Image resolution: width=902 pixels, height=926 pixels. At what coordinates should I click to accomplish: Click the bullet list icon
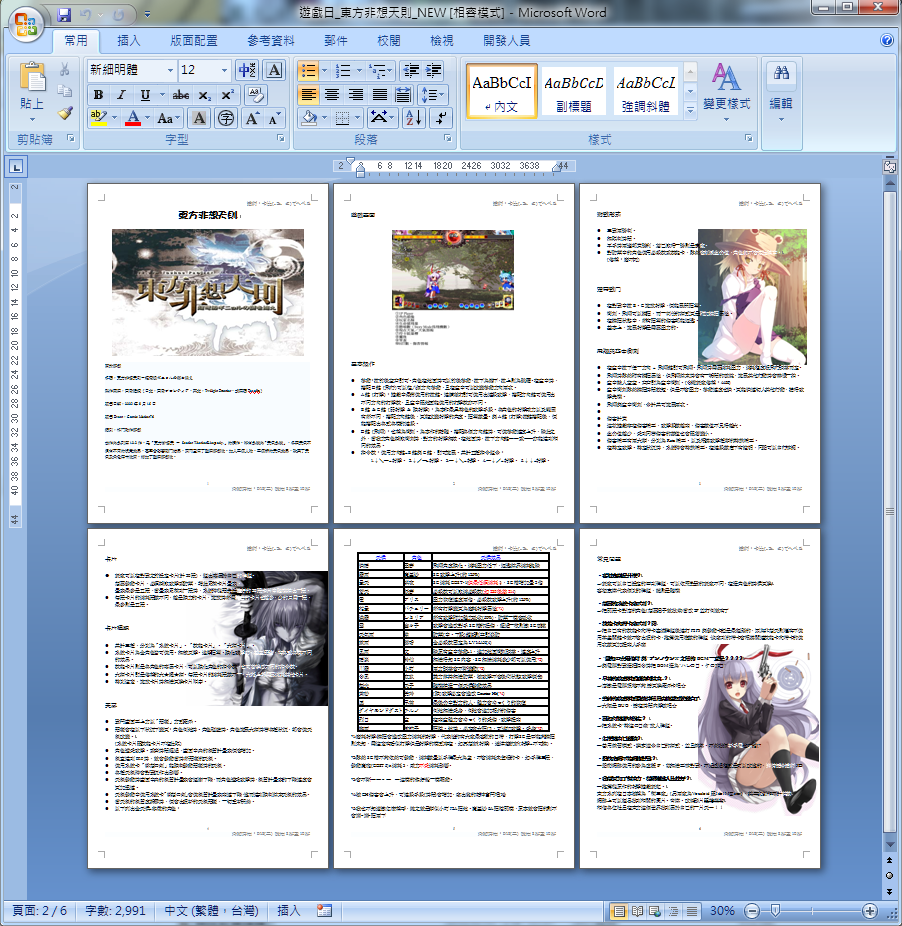point(309,71)
